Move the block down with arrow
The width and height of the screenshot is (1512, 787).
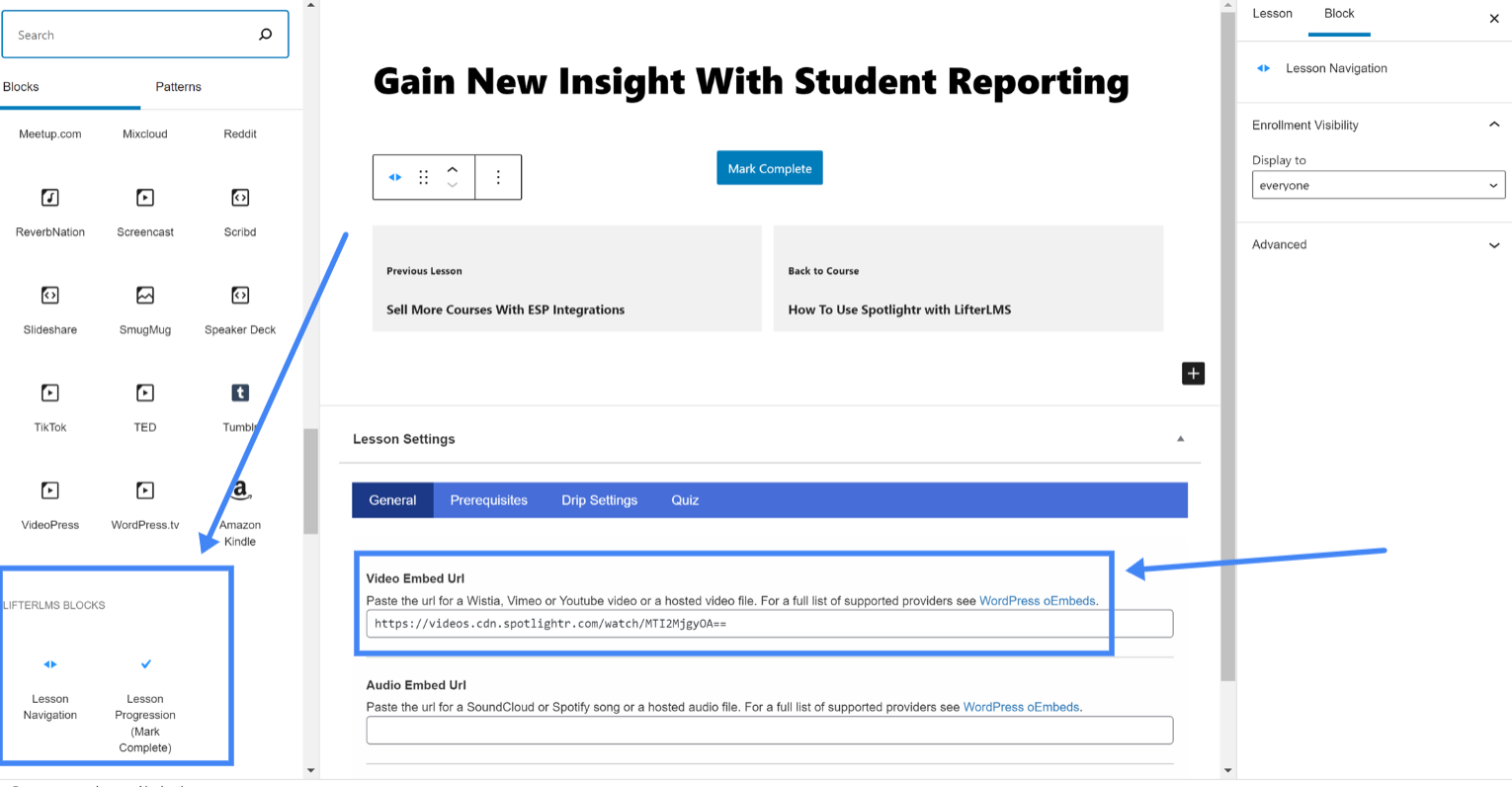(453, 185)
